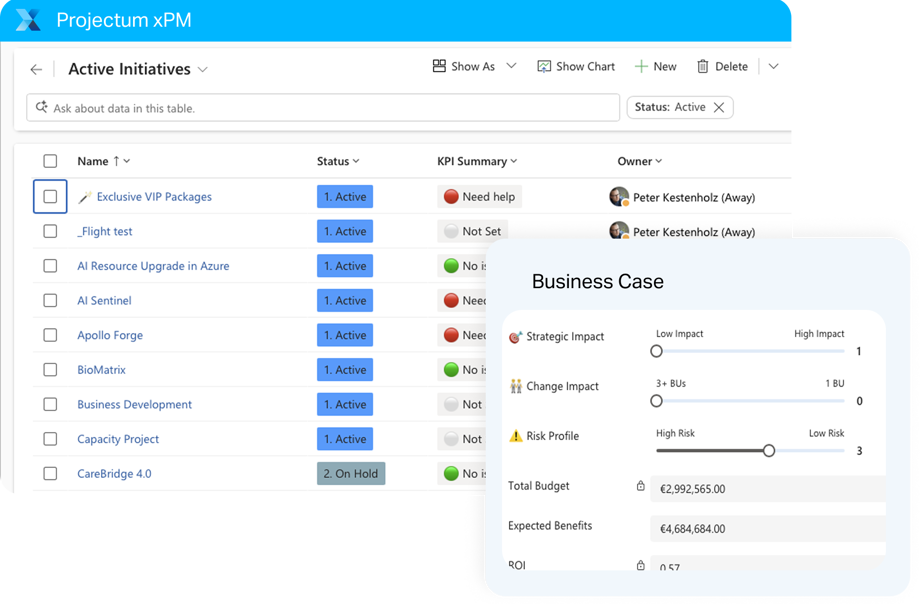Sort by the Name column header

coord(93,161)
